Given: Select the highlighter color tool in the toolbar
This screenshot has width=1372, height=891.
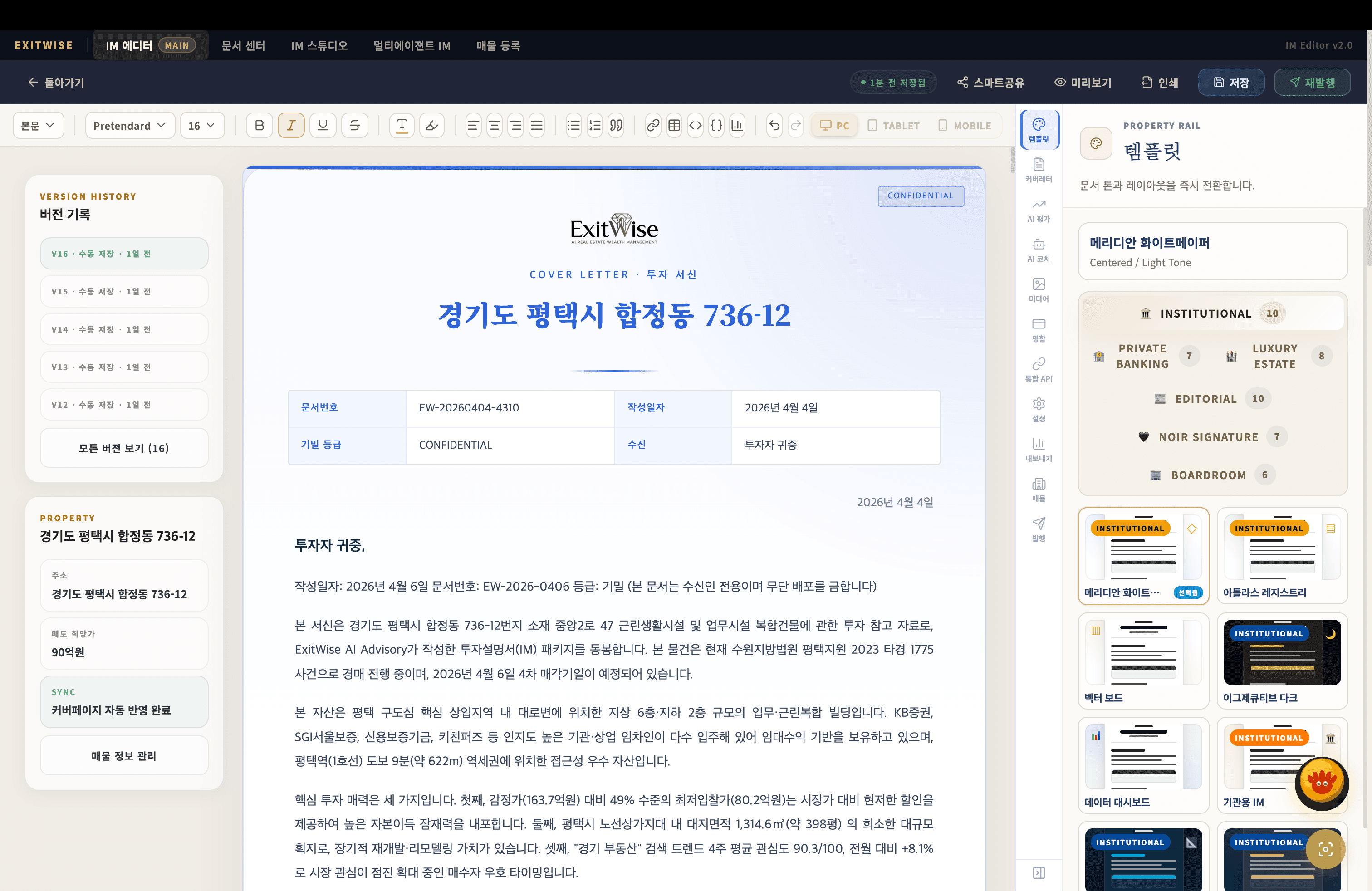Looking at the screenshot, I should (432, 125).
